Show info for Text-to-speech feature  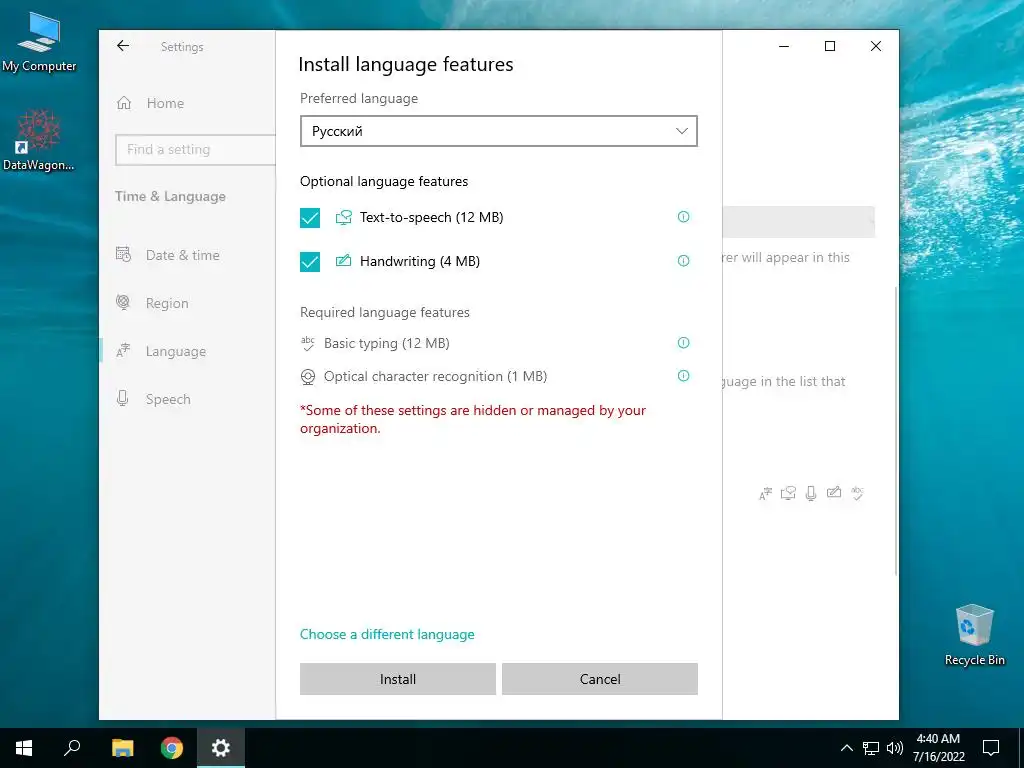click(683, 217)
